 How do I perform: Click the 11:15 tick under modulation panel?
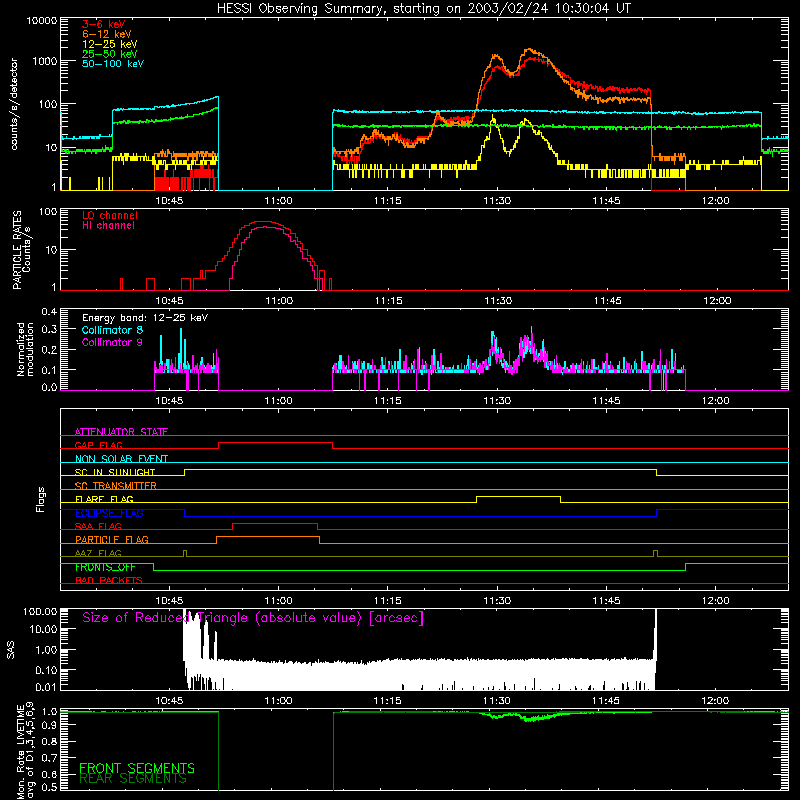point(388,401)
